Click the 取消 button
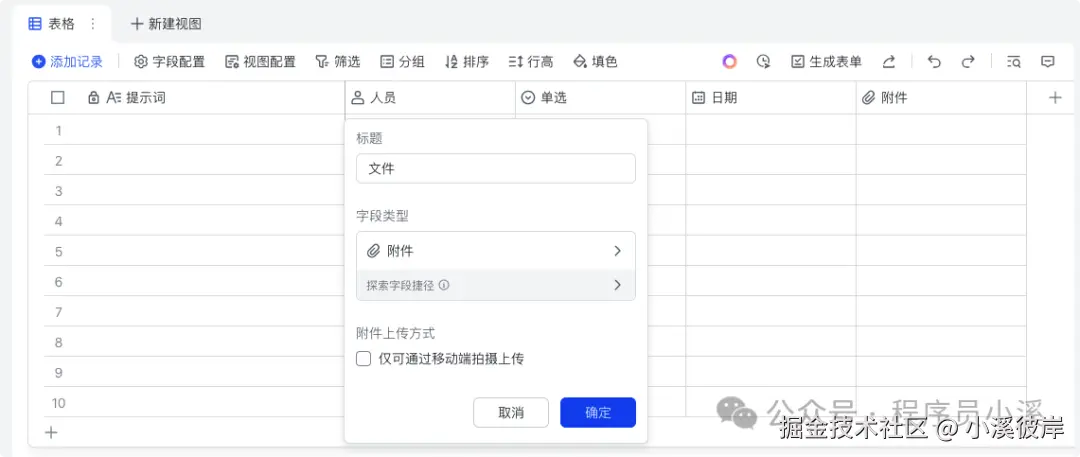 (x=511, y=412)
